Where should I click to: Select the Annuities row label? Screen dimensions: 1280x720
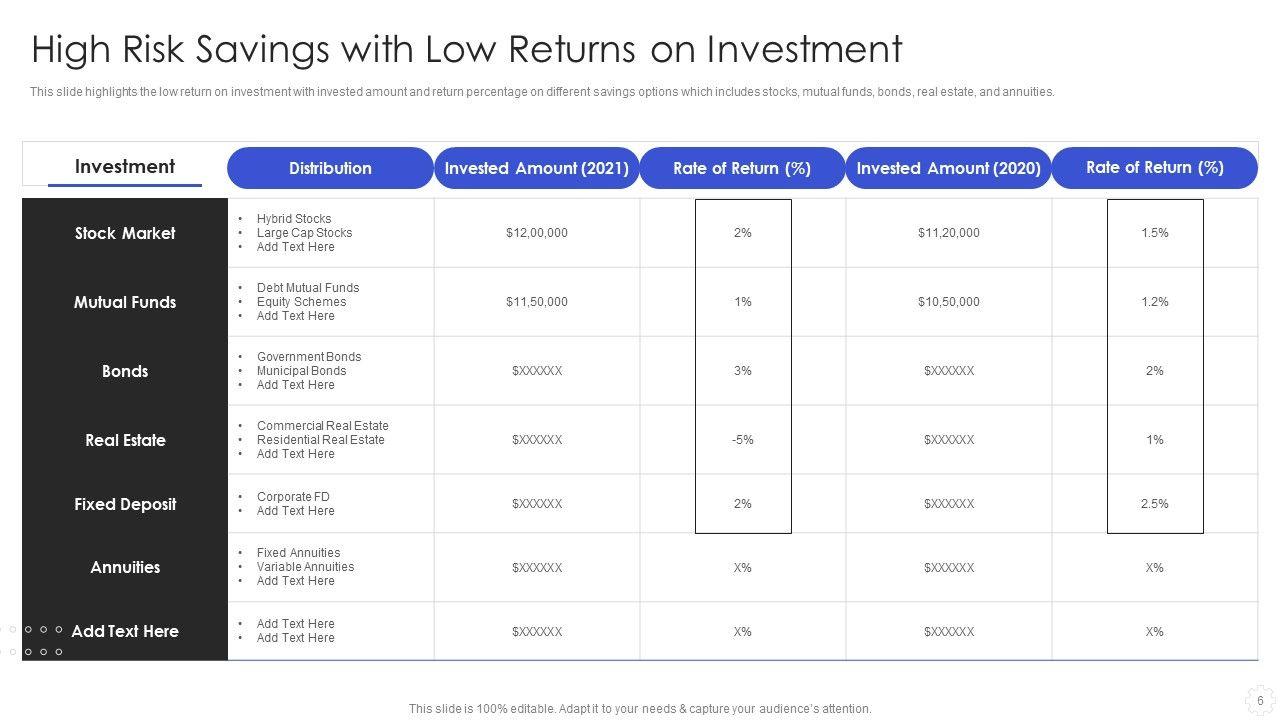click(125, 567)
